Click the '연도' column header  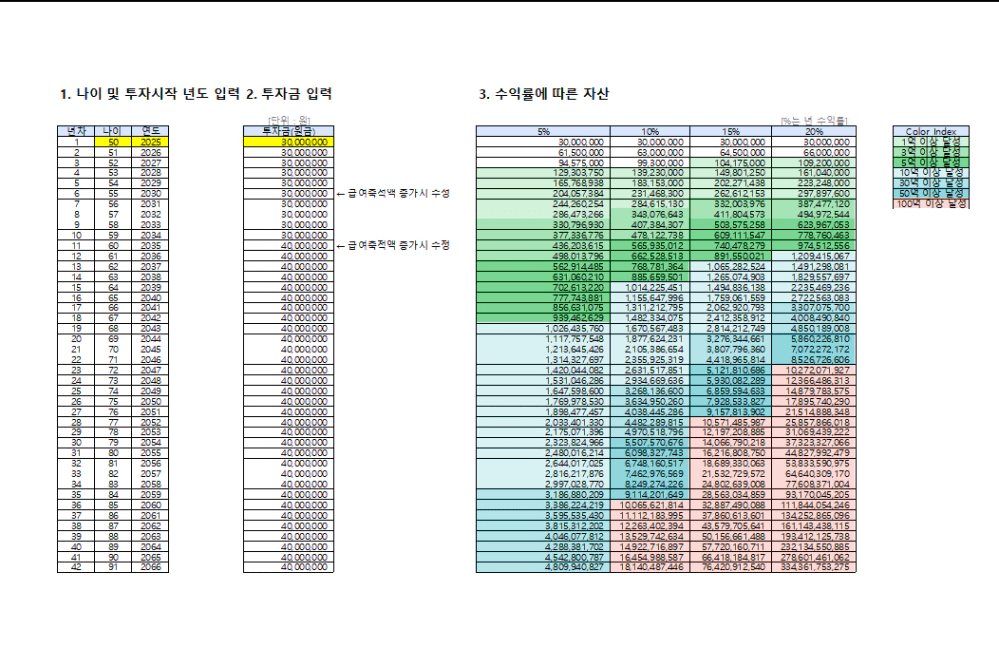[x=150, y=131]
